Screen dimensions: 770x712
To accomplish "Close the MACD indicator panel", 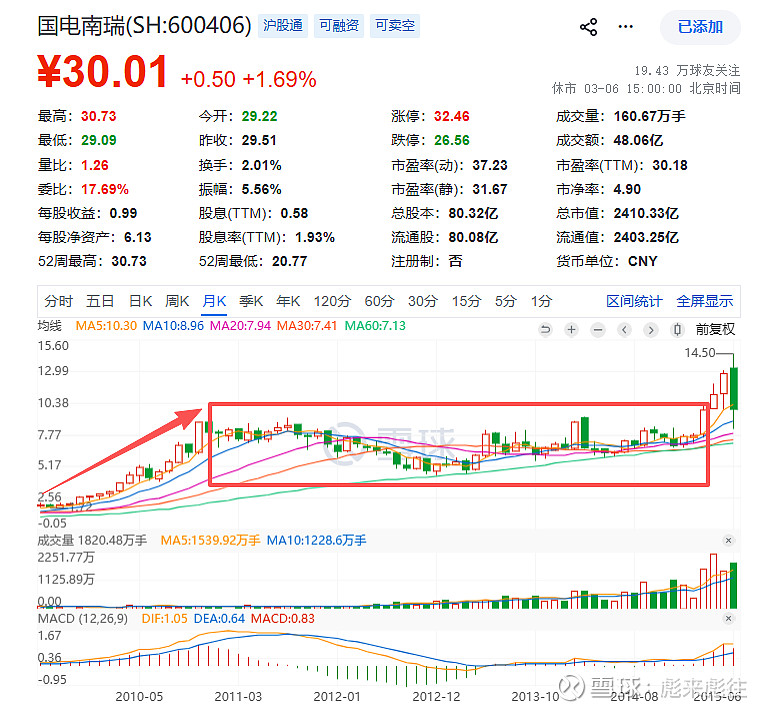I will [728, 618].
